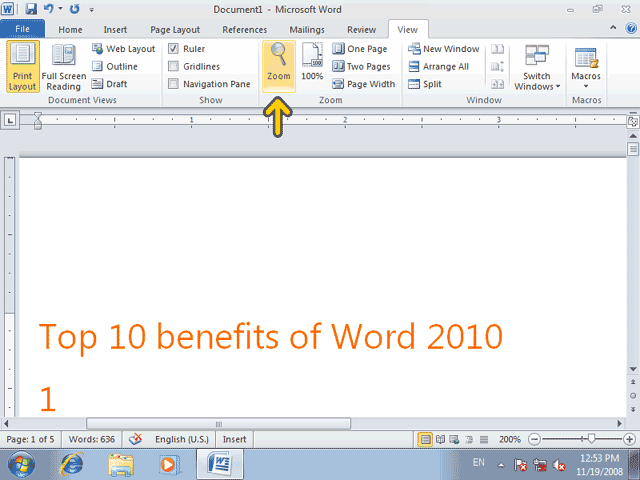Open the Windows Start button
The width and height of the screenshot is (640, 480).
[x=22, y=464]
